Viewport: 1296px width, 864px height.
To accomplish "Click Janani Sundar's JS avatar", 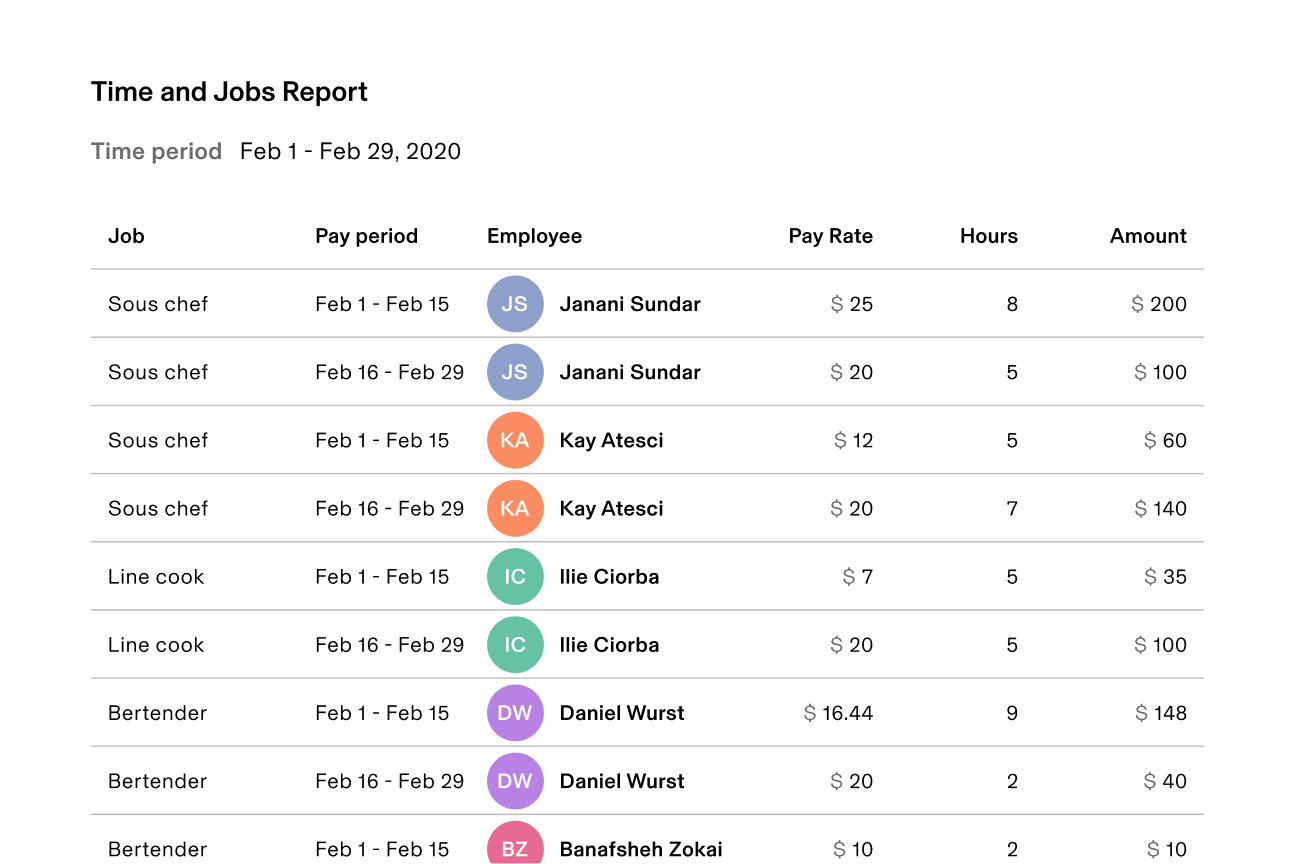I will click(515, 304).
